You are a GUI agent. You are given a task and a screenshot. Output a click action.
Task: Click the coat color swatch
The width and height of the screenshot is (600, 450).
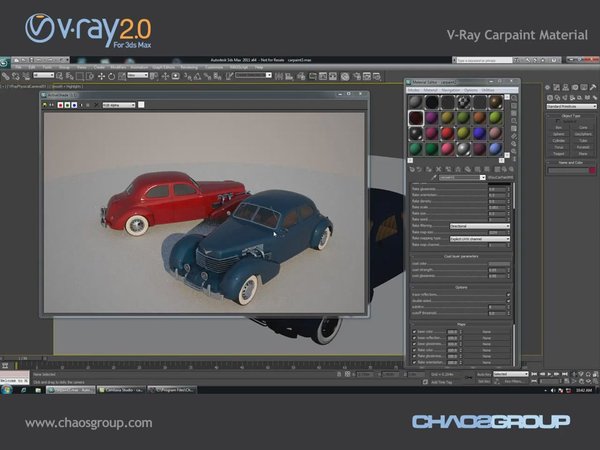(499, 261)
